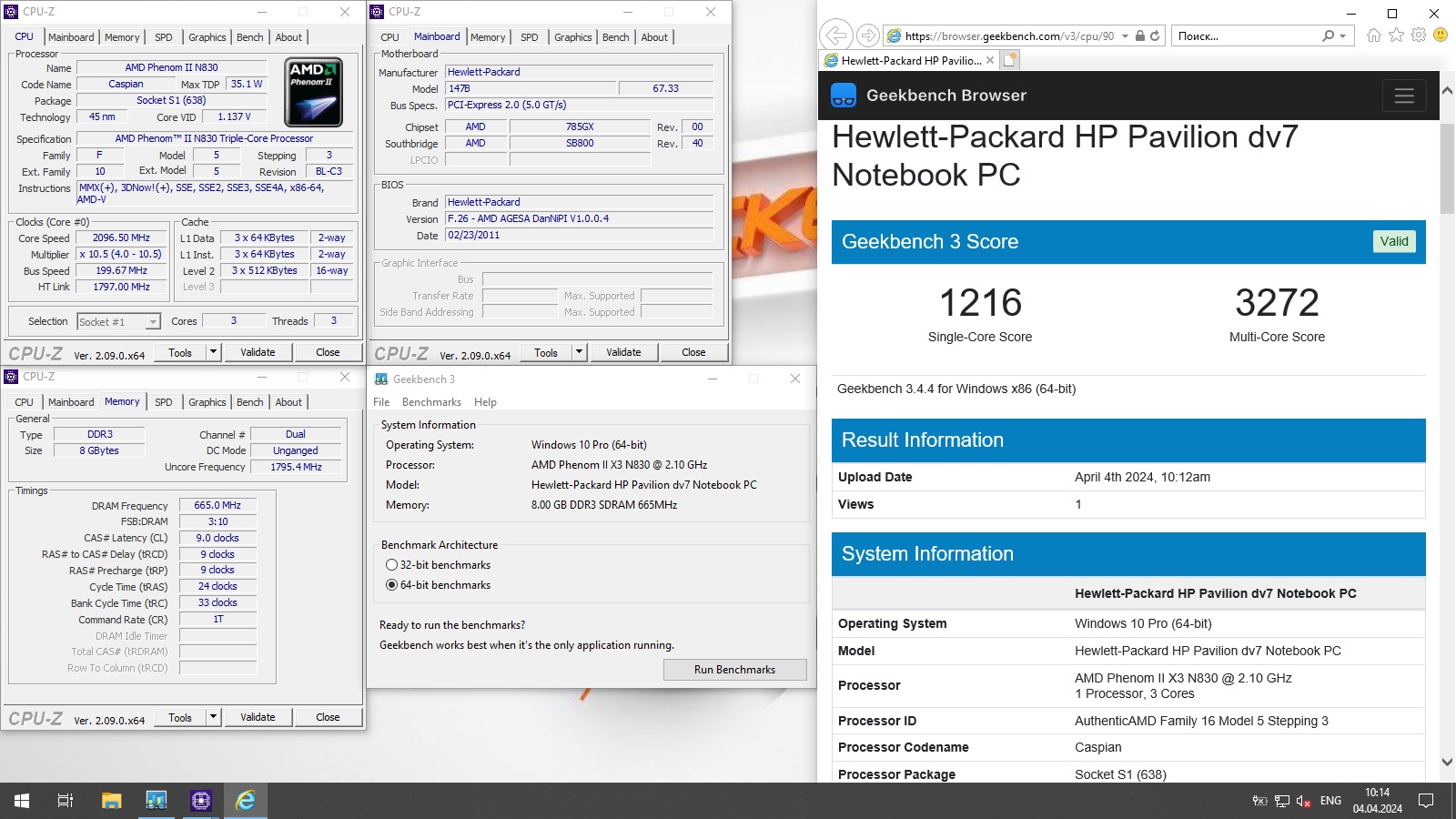
Task: Click the DRAM Frequency 665.0 MHz value
Action: [217, 505]
